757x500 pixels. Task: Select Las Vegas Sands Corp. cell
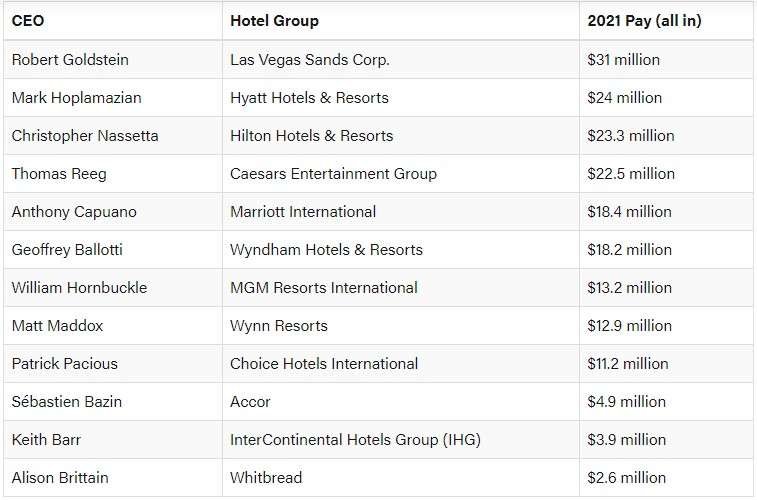tap(401, 60)
